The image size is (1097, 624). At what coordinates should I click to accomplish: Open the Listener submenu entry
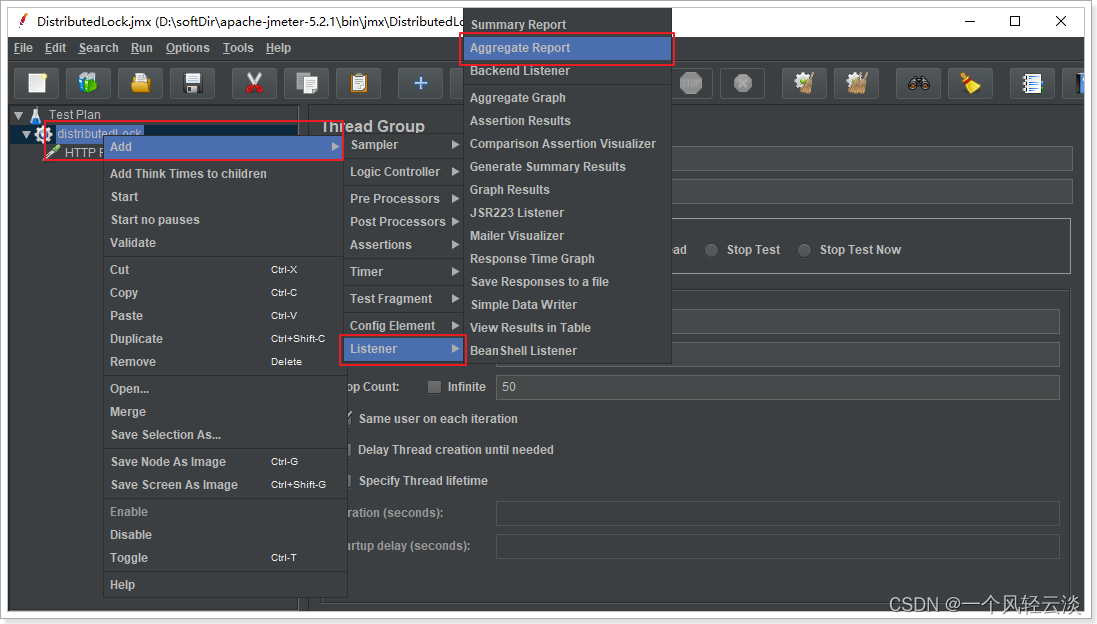click(403, 349)
